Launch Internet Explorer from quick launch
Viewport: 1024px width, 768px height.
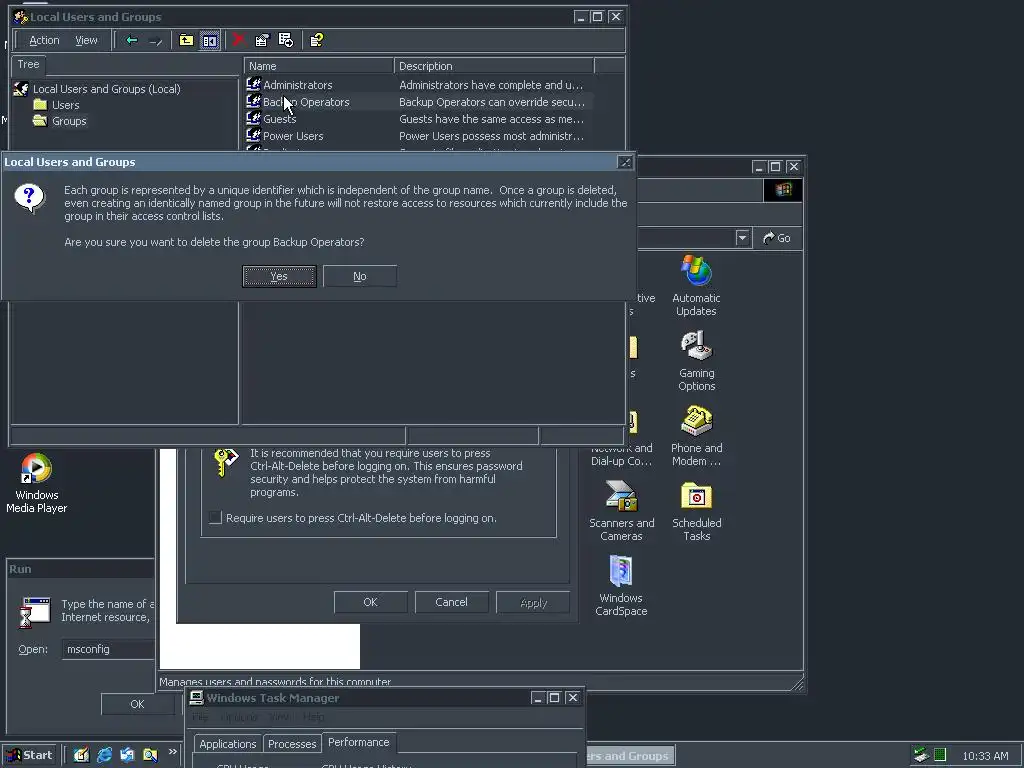104,755
